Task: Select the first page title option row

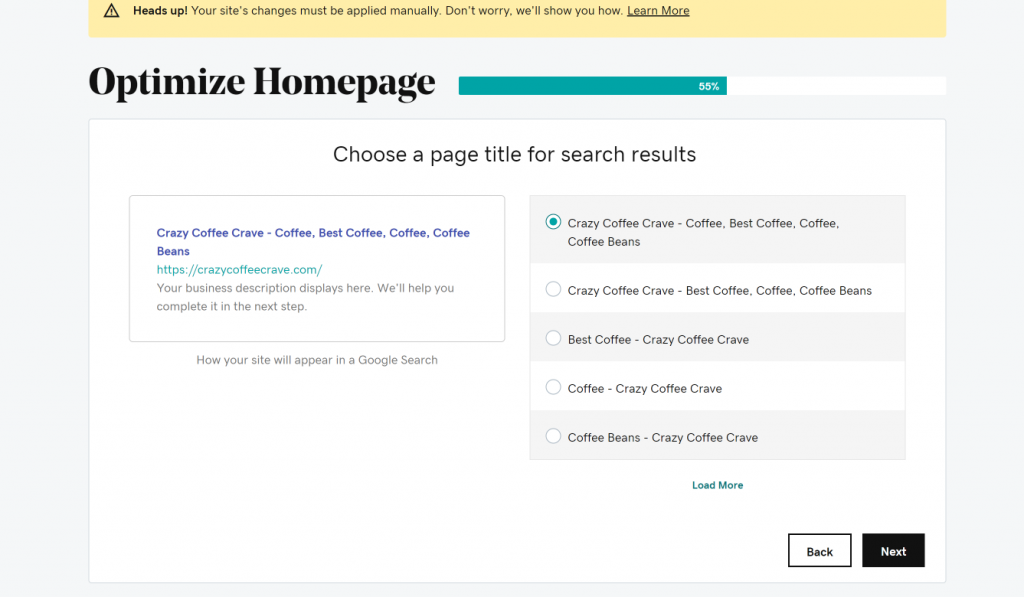Action: click(717, 231)
